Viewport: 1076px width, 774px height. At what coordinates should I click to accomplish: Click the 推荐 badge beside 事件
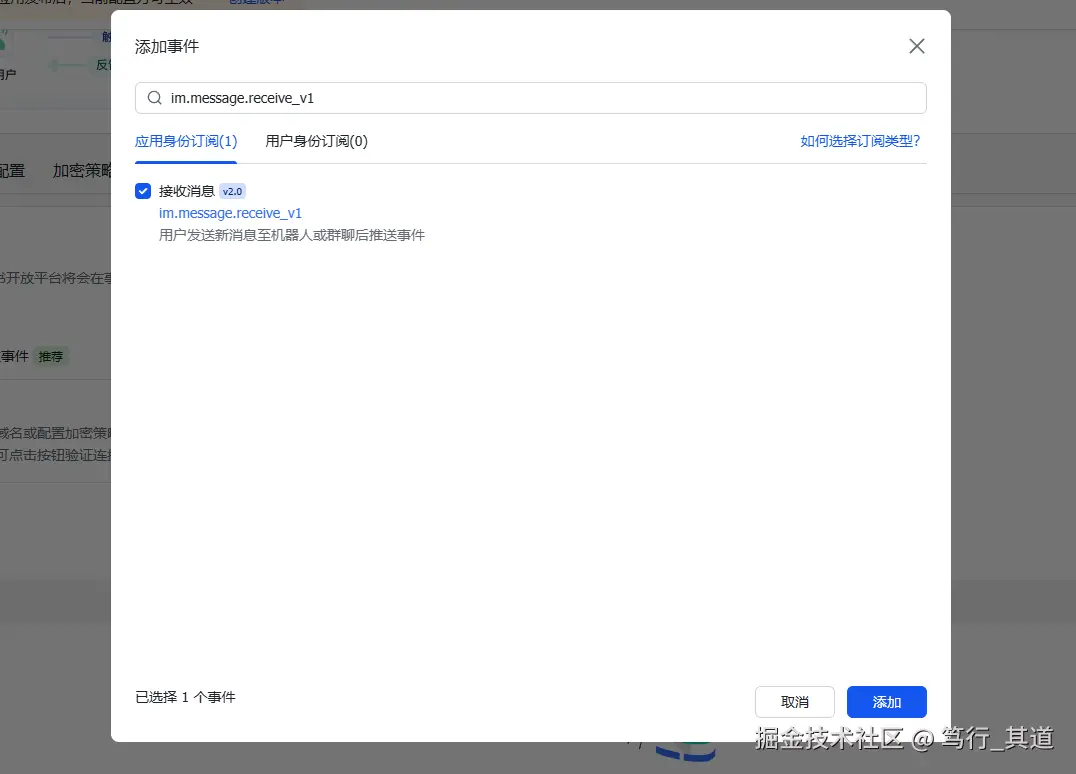(50, 356)
